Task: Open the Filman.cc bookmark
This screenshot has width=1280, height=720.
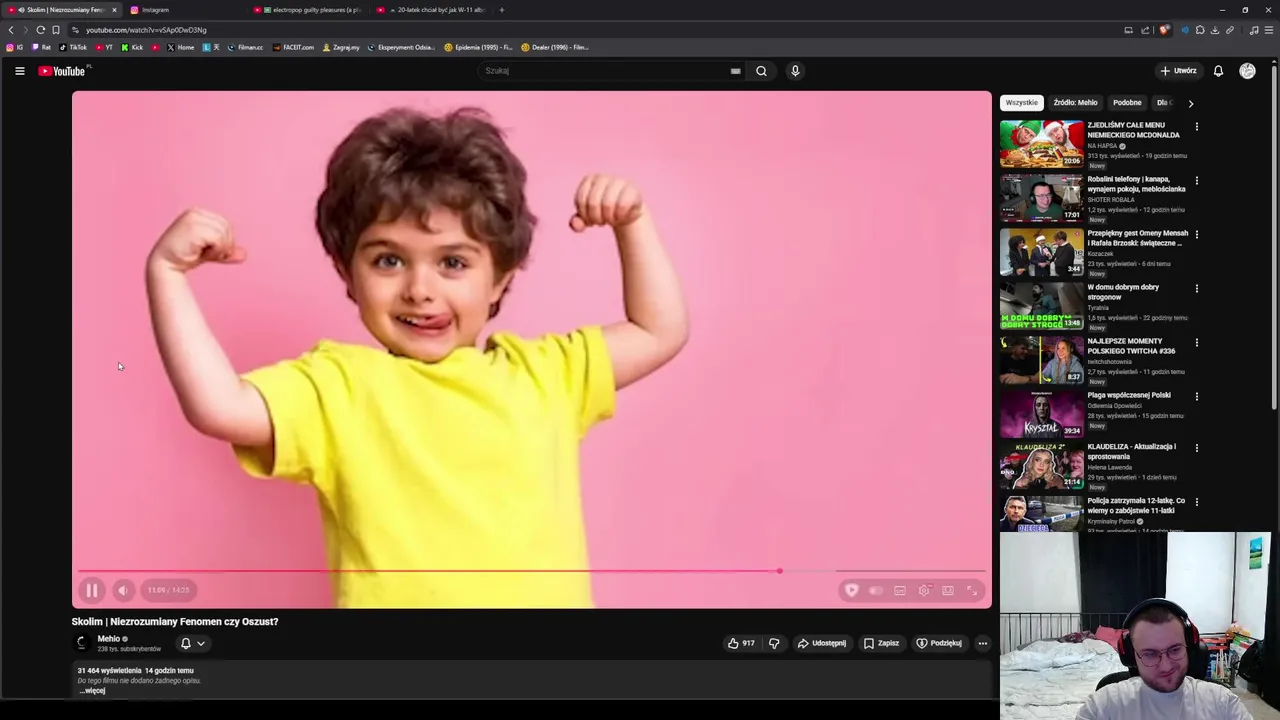Action: 246,47
